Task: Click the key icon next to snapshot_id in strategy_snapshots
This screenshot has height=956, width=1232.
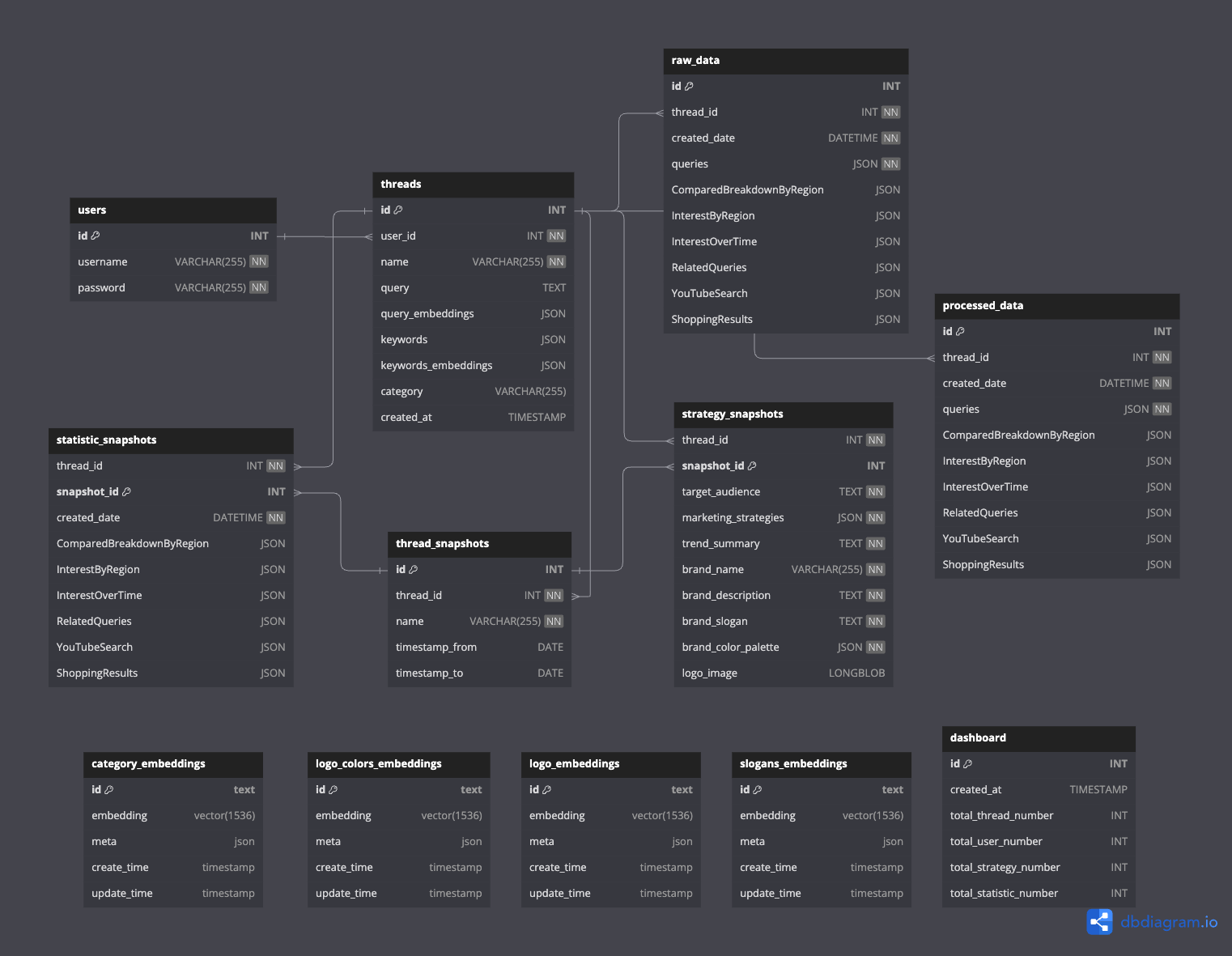Action: click(x=752, y=465)
